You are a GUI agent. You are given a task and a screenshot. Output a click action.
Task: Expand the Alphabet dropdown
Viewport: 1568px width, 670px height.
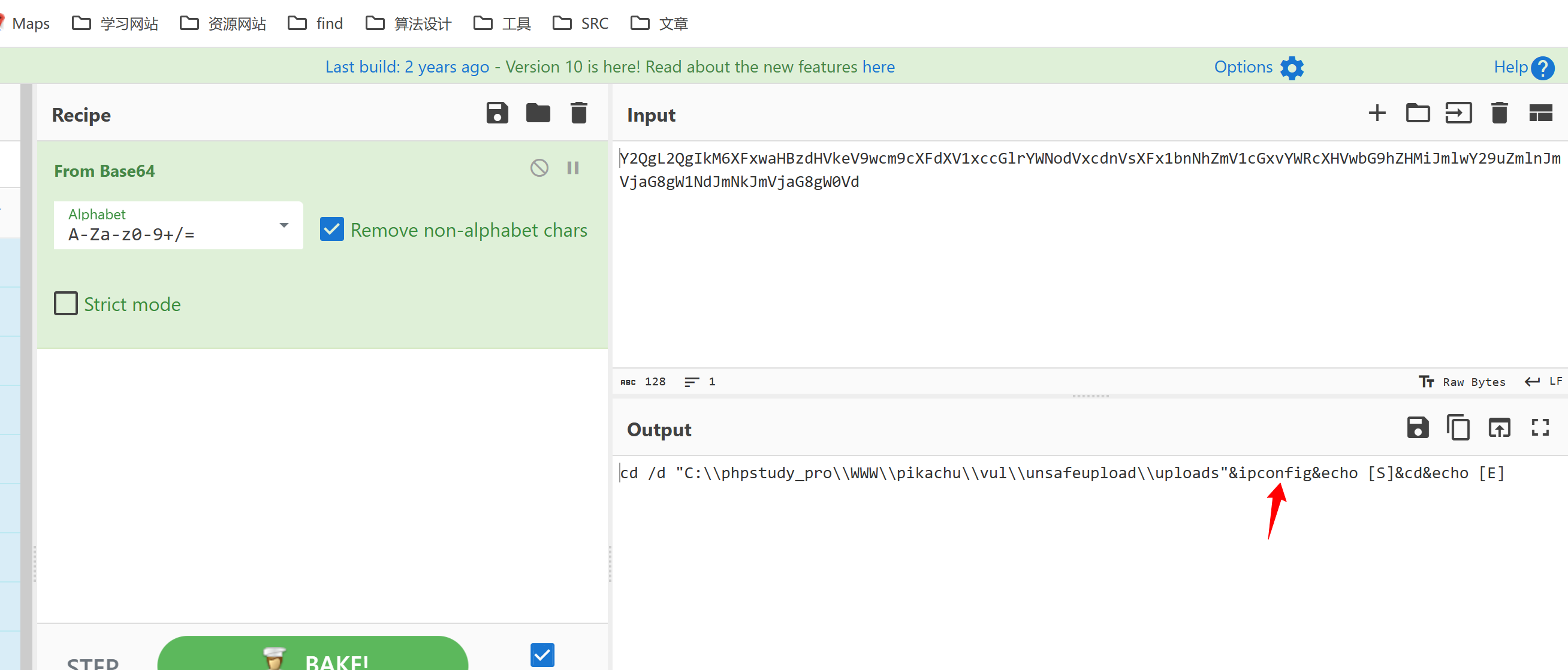coord(284,225)
